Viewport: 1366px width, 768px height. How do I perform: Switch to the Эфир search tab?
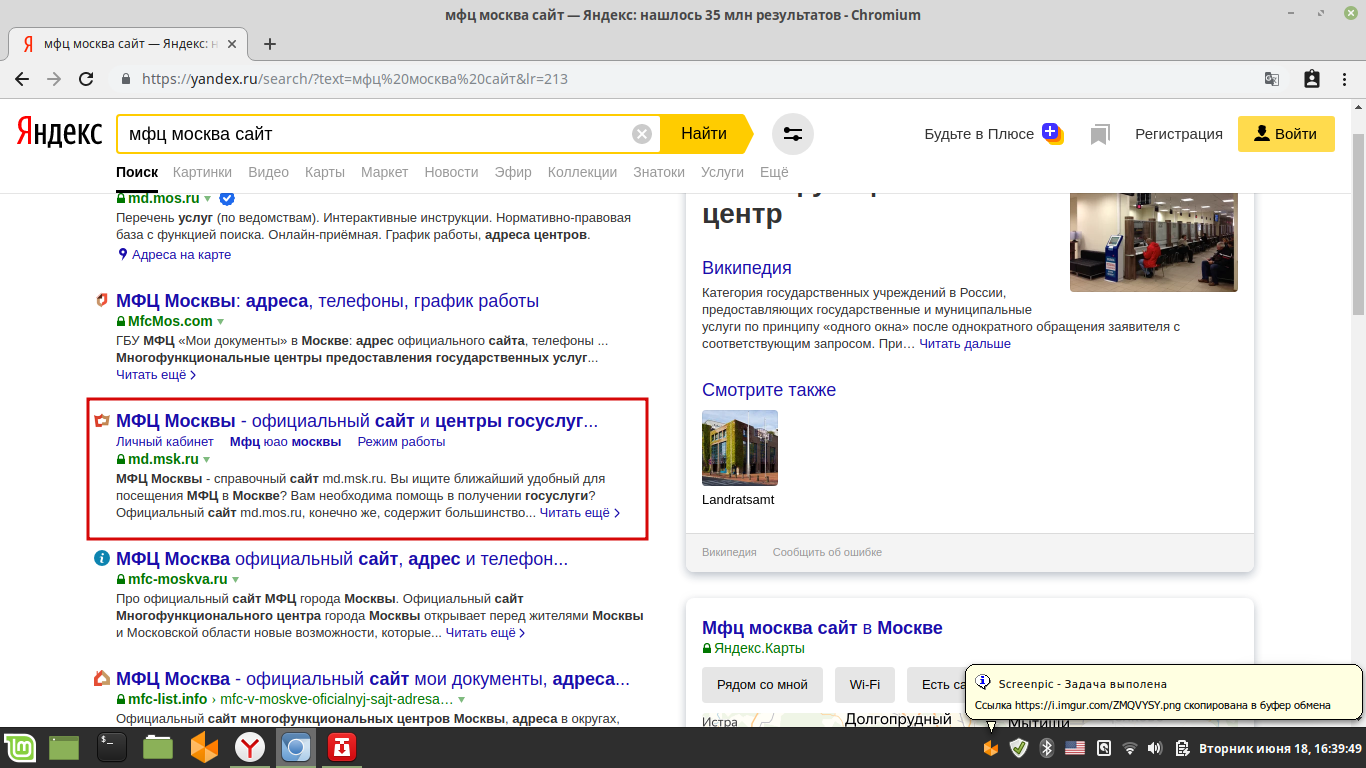click(513, 172)
